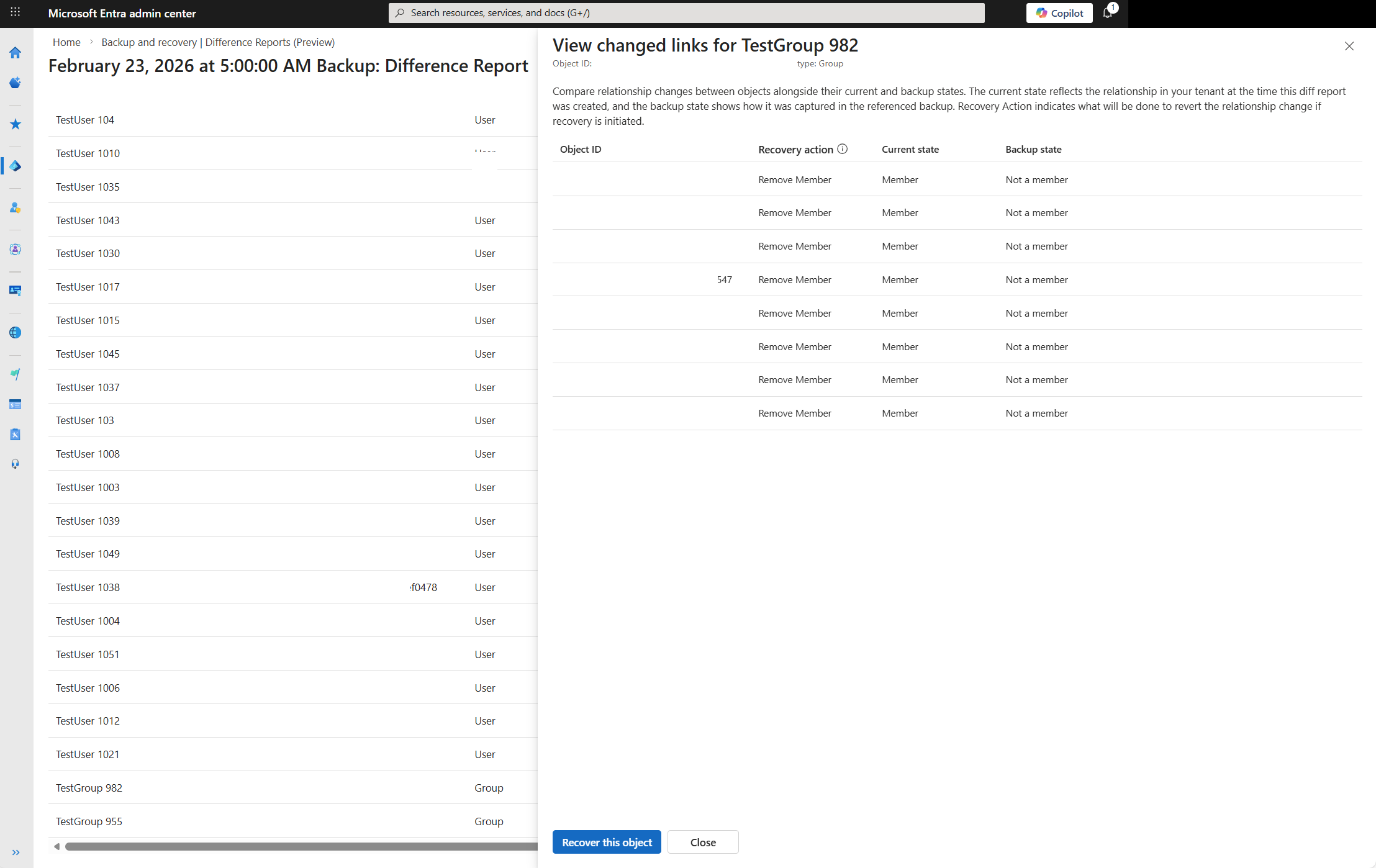Open the billing icon in sidebar
The height and width of the screenshot is (868, 1376).
tap(15, 404)
